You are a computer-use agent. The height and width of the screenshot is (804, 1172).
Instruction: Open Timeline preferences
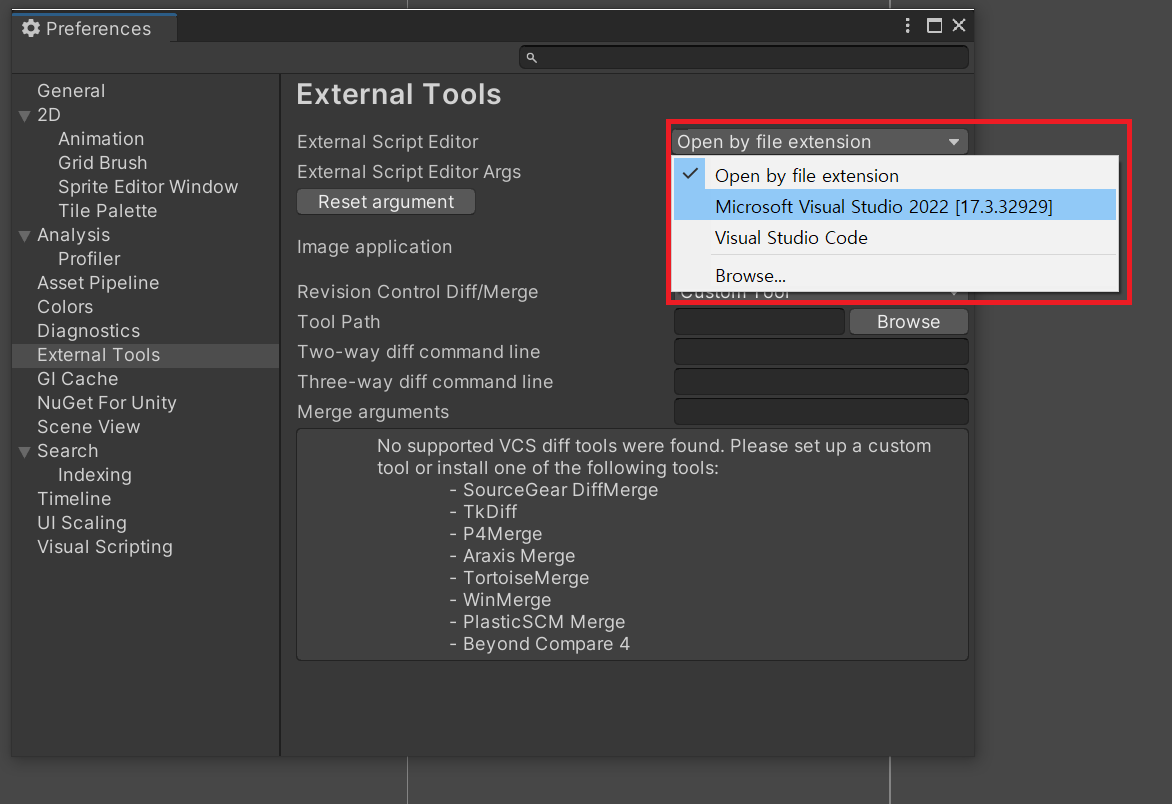74,498
